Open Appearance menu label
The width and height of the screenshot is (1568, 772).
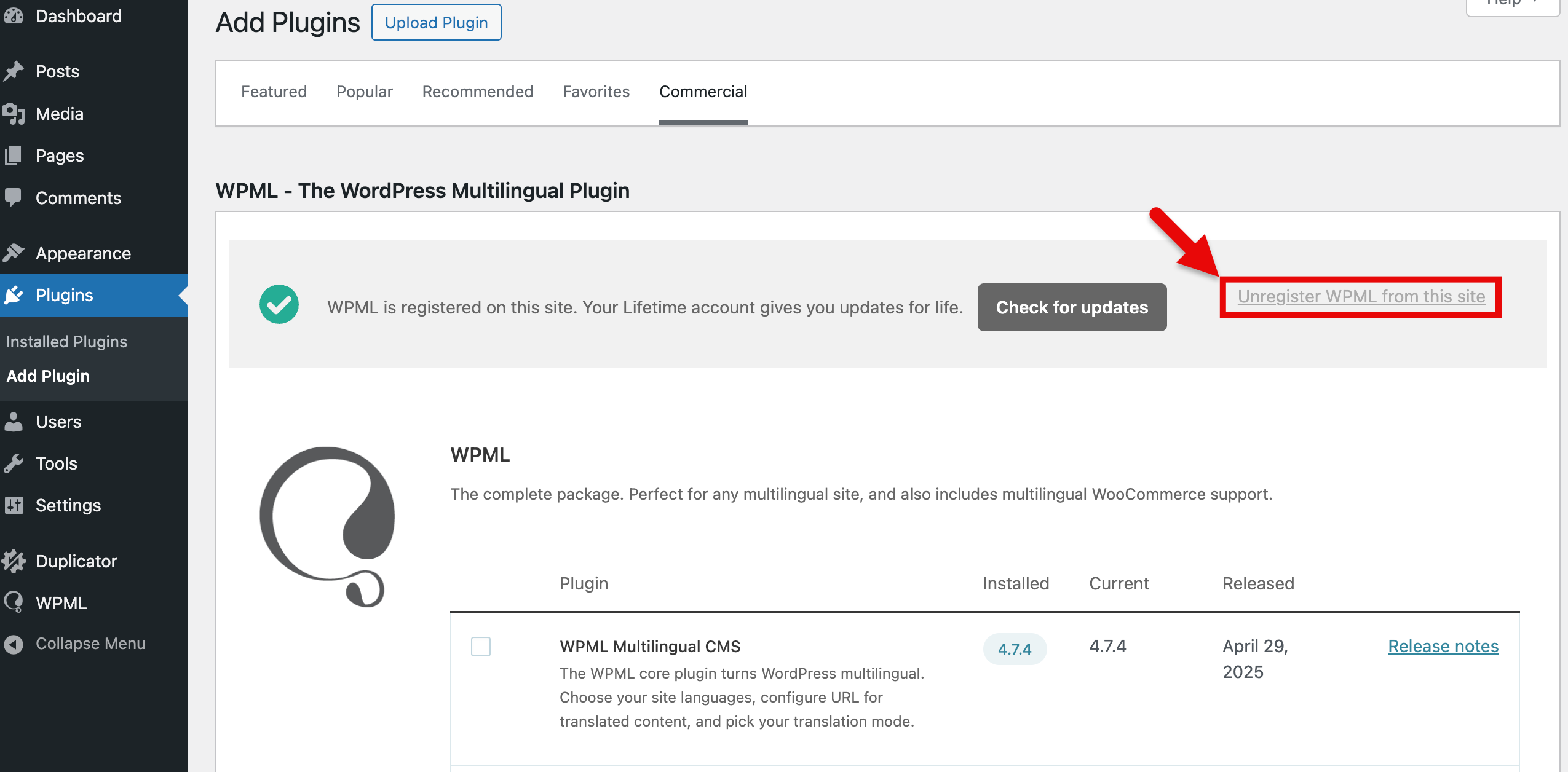point(84,253)
